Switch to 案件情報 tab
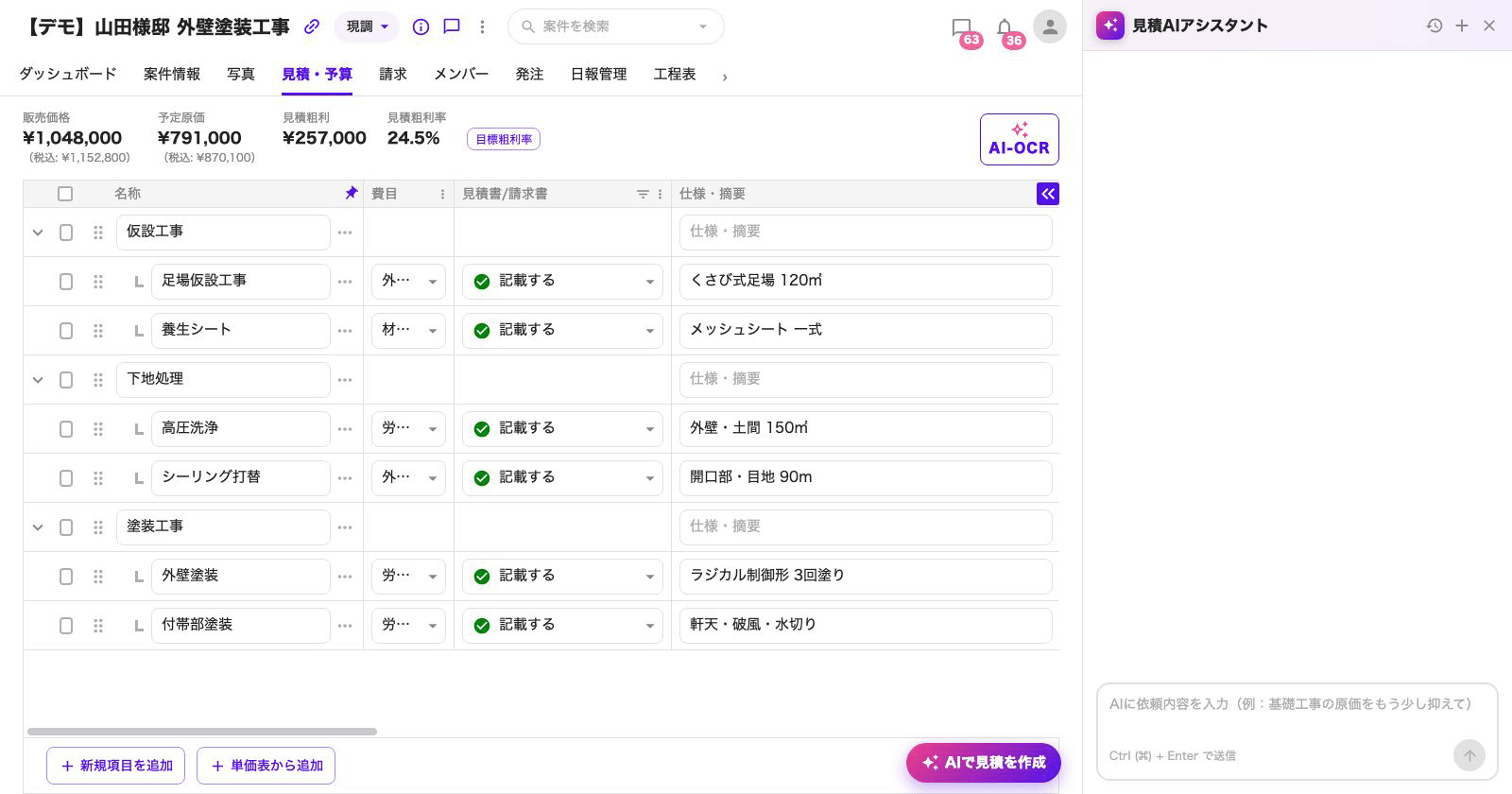 pyautogui.click(x=172, y=74)
